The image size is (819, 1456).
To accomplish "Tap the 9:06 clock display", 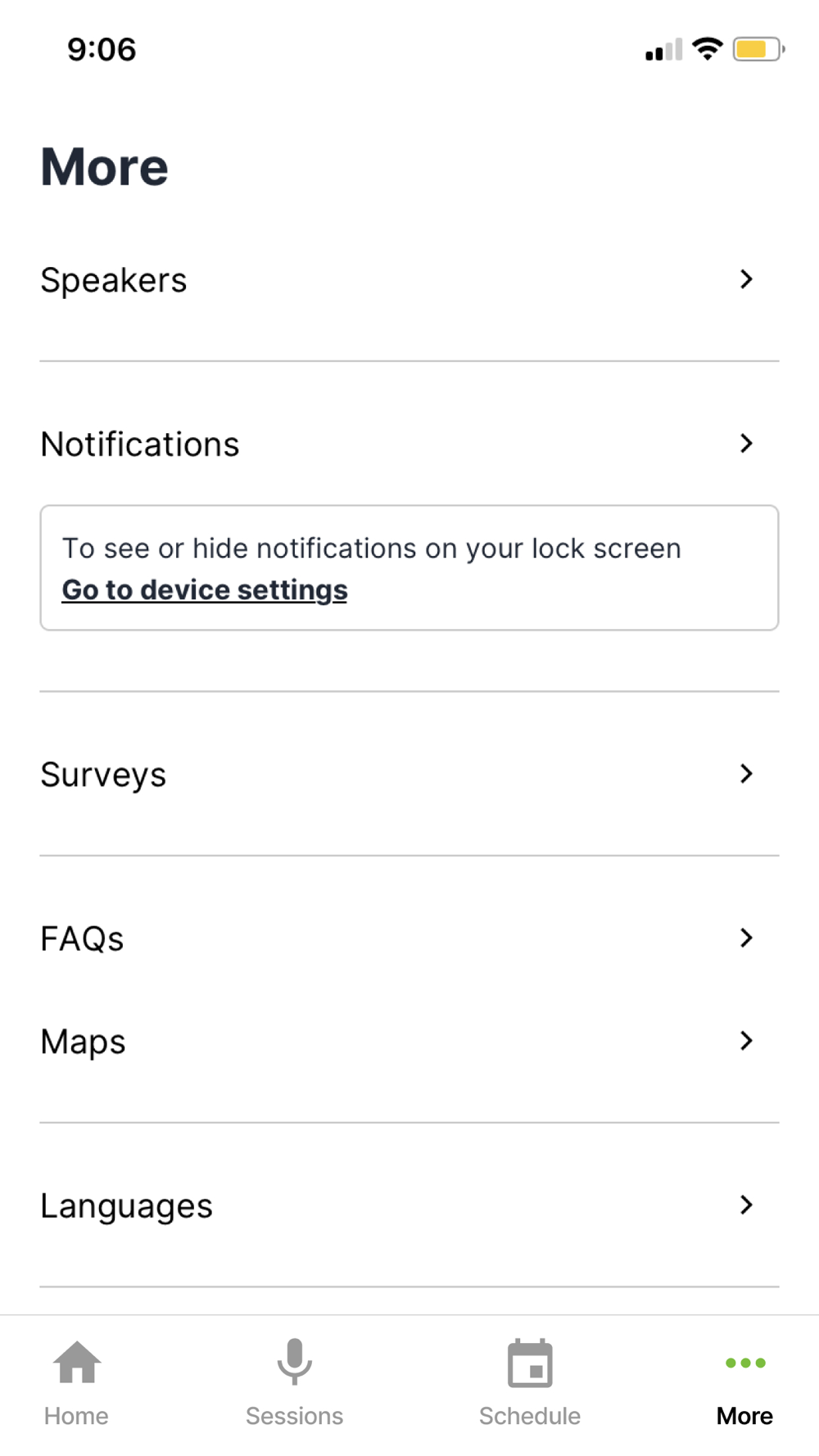I will [102, 50].
